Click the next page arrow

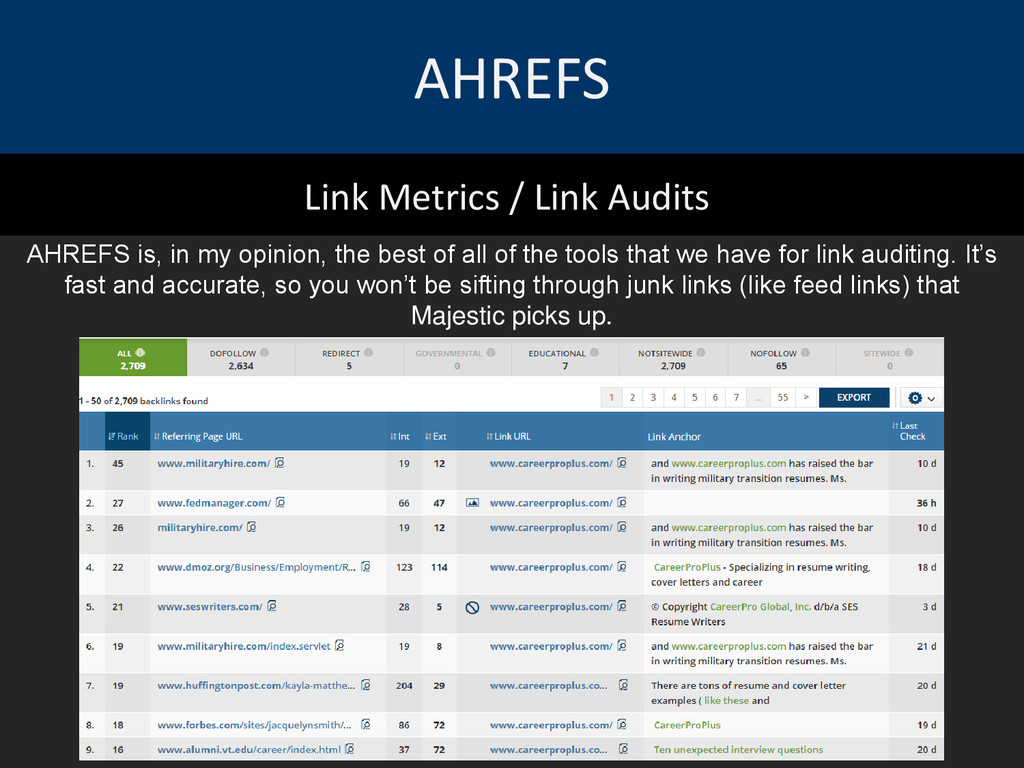[x=806, y=398]
